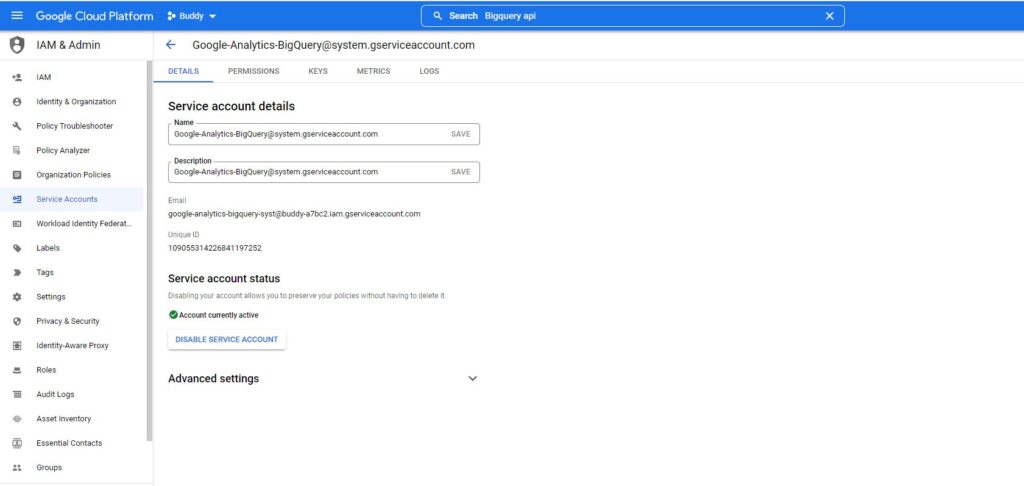This screenshot has height=486, width=1024.
Task: Click the Unique ID number 109055314226841197252
Action: (215, 248)
